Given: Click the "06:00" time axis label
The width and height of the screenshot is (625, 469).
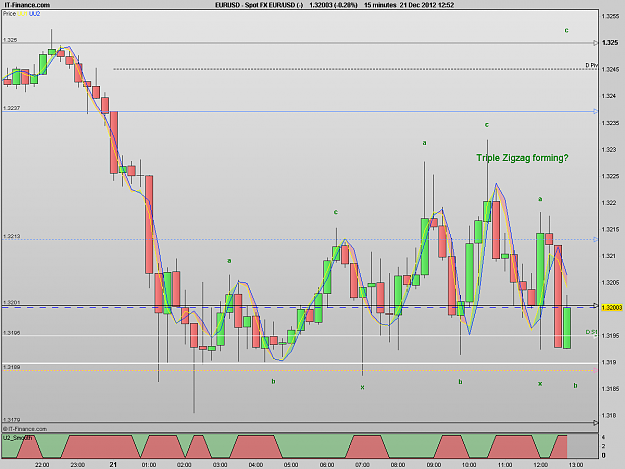Looking at the screenshot, I should click(x=327, y=465).
